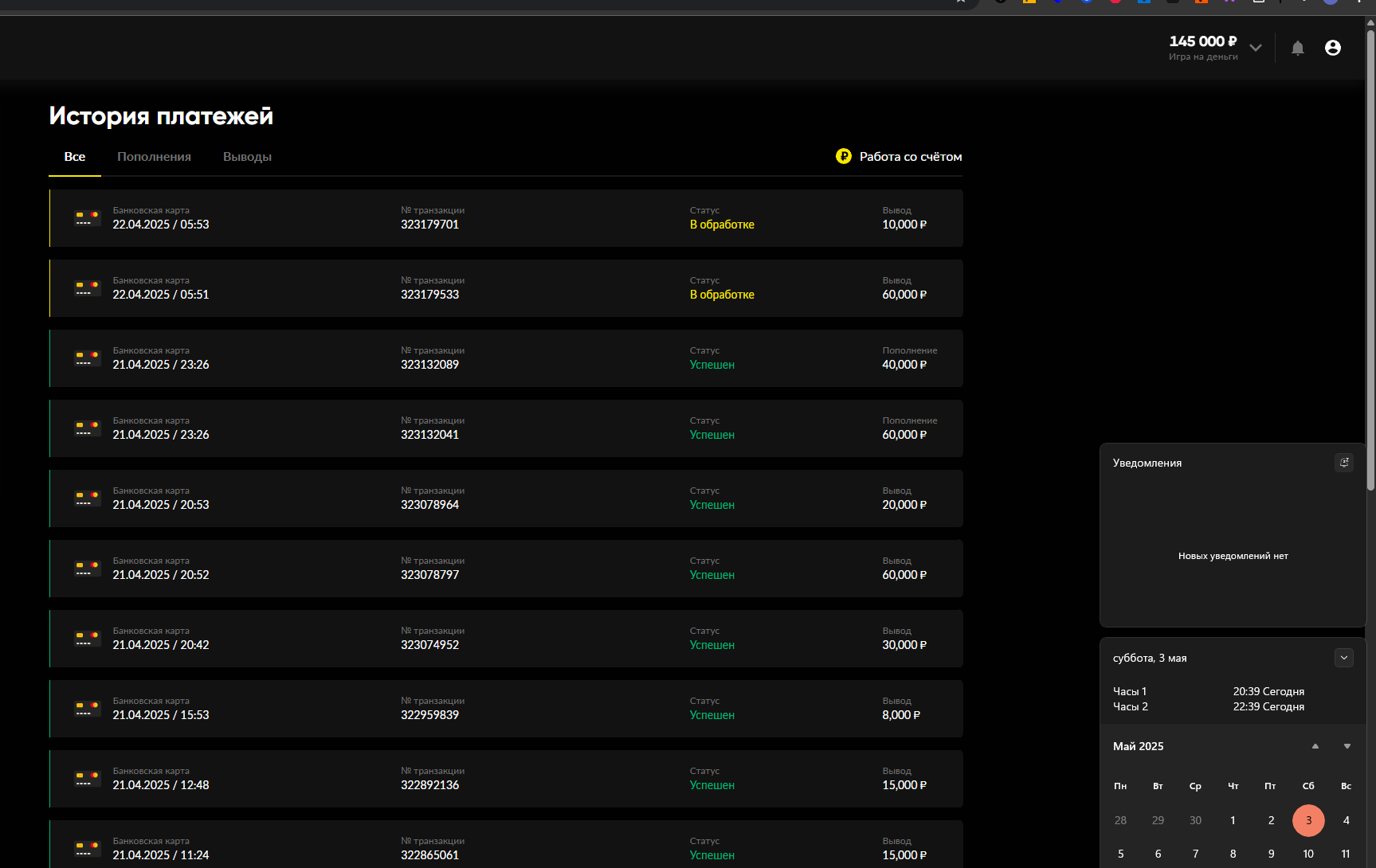Click card icon of transaction 323132089
The image size is (1376, 868).
click(87, 358)
